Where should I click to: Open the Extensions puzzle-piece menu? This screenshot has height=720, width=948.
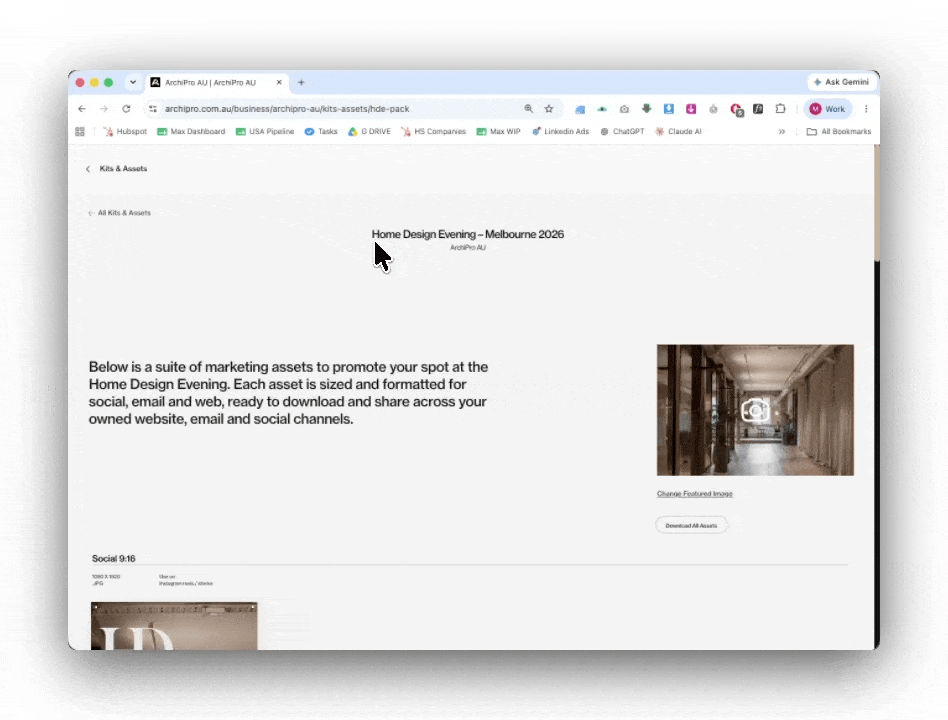tap(781, 109)
